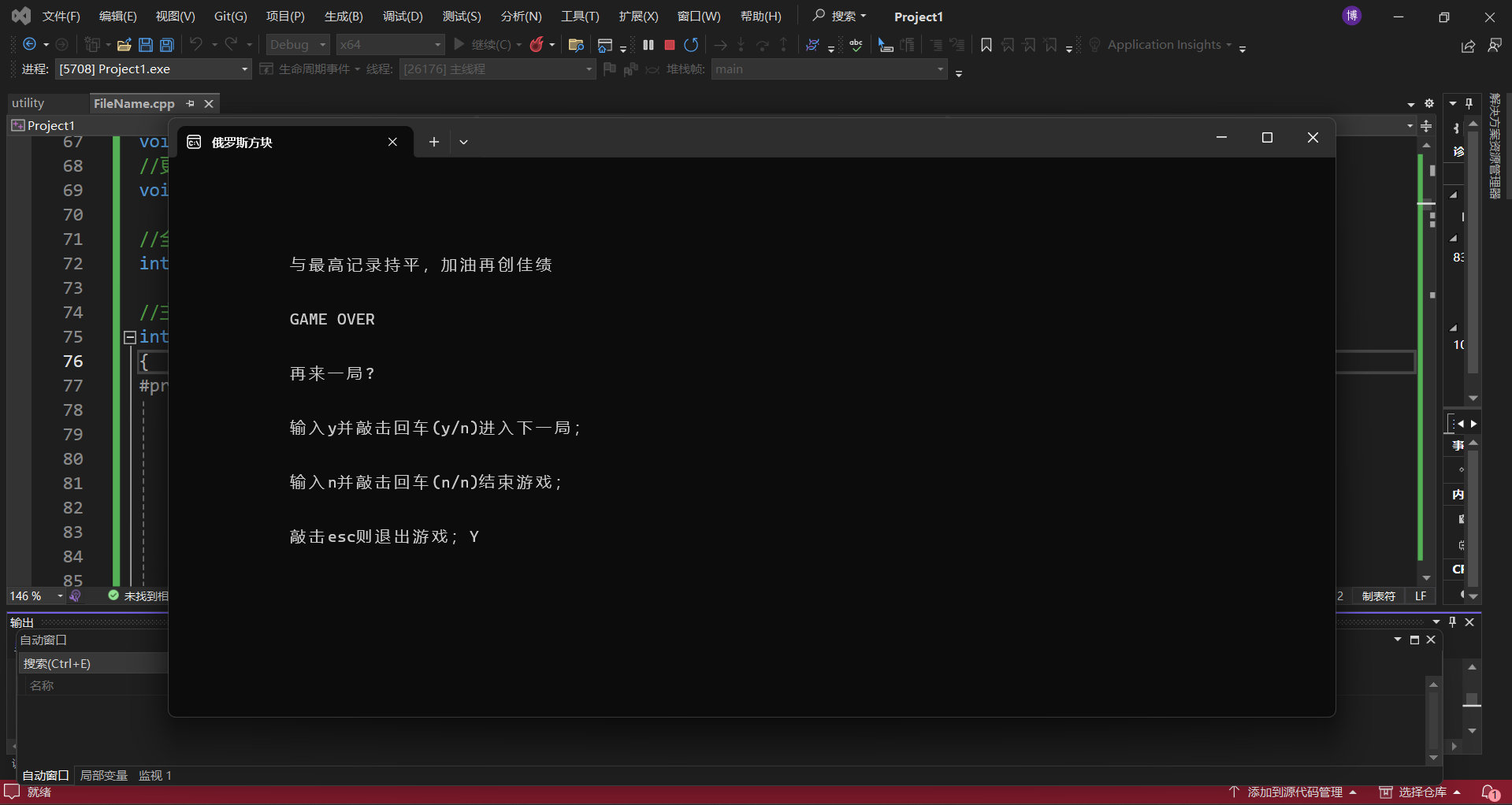This screenshot has width=1512, height=805.
Task: Click the editor settings gear icon
Action: click(x=1429, y=103)
